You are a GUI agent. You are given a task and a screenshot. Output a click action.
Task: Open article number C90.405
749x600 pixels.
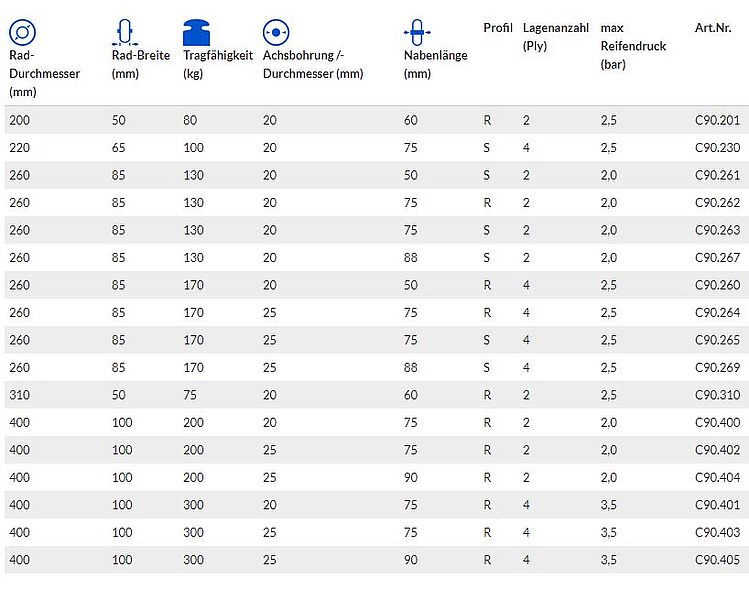point(717,560)
